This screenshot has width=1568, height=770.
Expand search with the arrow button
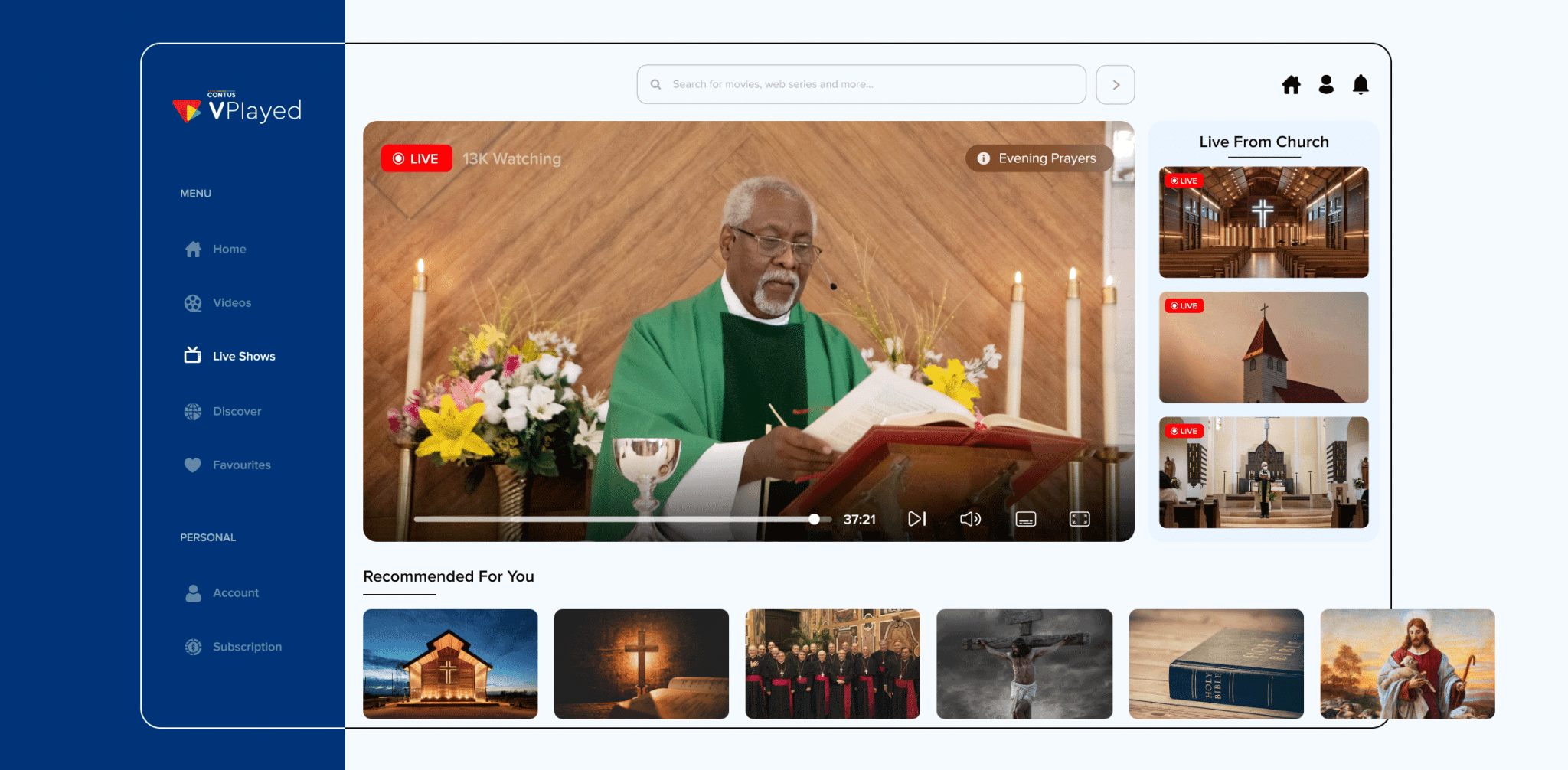[x=1115, y=84]
